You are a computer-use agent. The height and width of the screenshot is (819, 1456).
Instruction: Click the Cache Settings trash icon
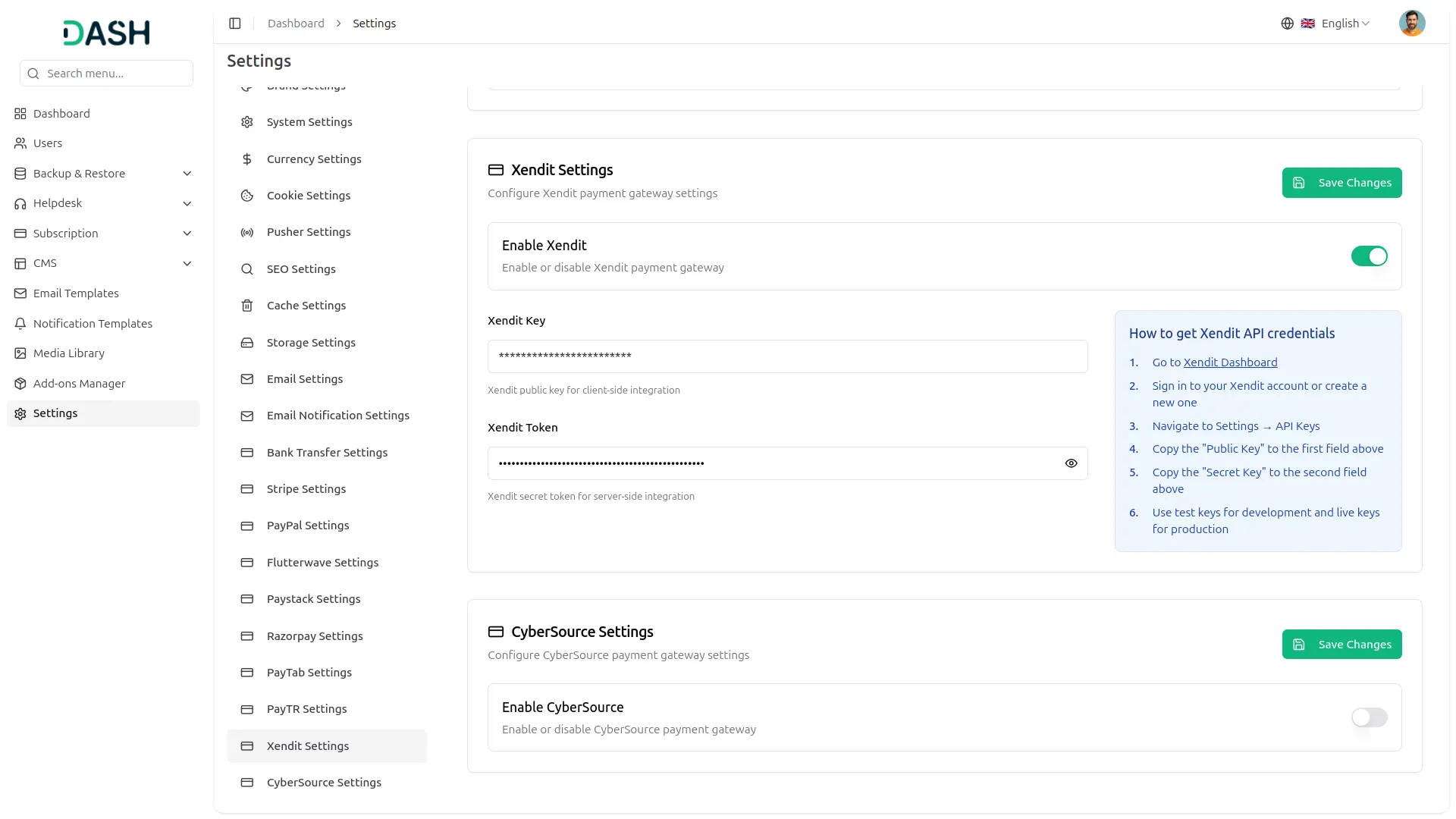pos(247,306)
